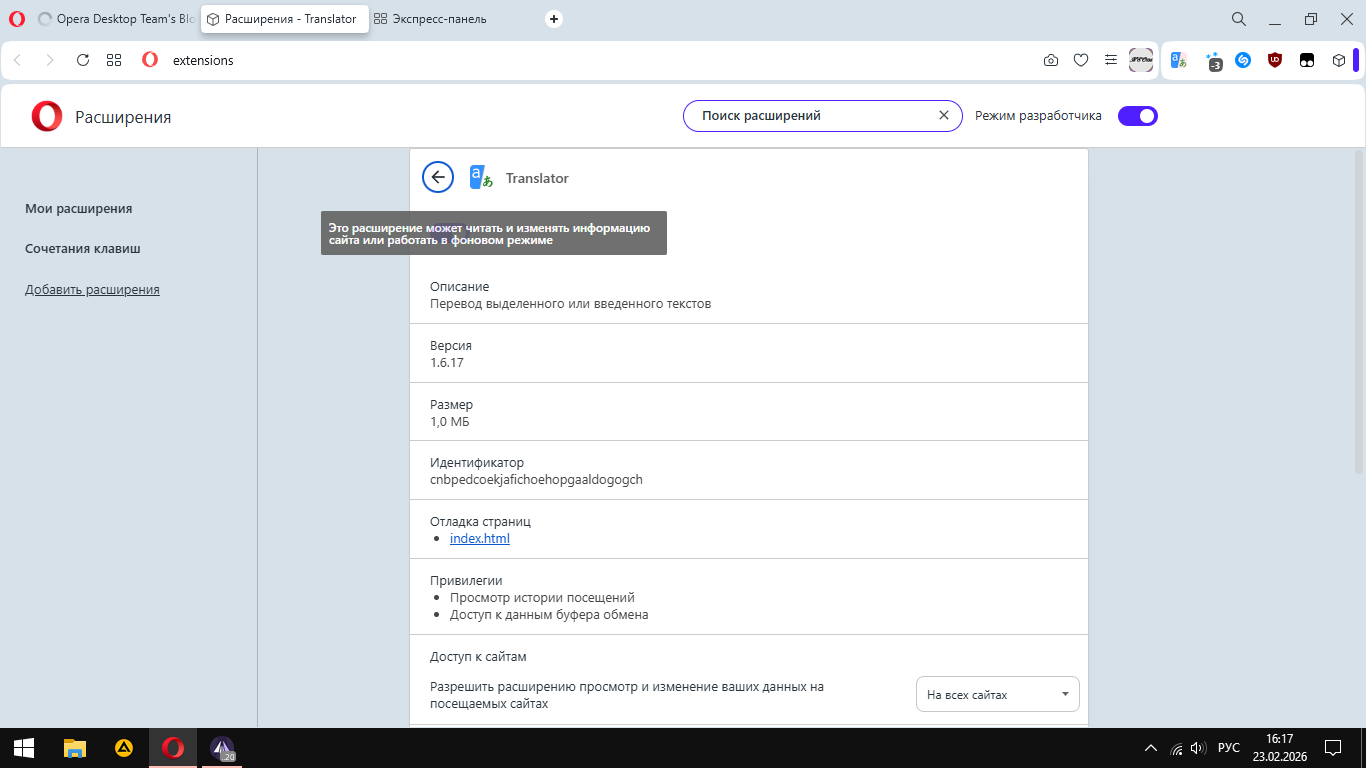Image resolution: width=1366 pixels, height=768 pixels.
Task: Add page to bookmarks with heart icon
Action: tap(1081, 60)
